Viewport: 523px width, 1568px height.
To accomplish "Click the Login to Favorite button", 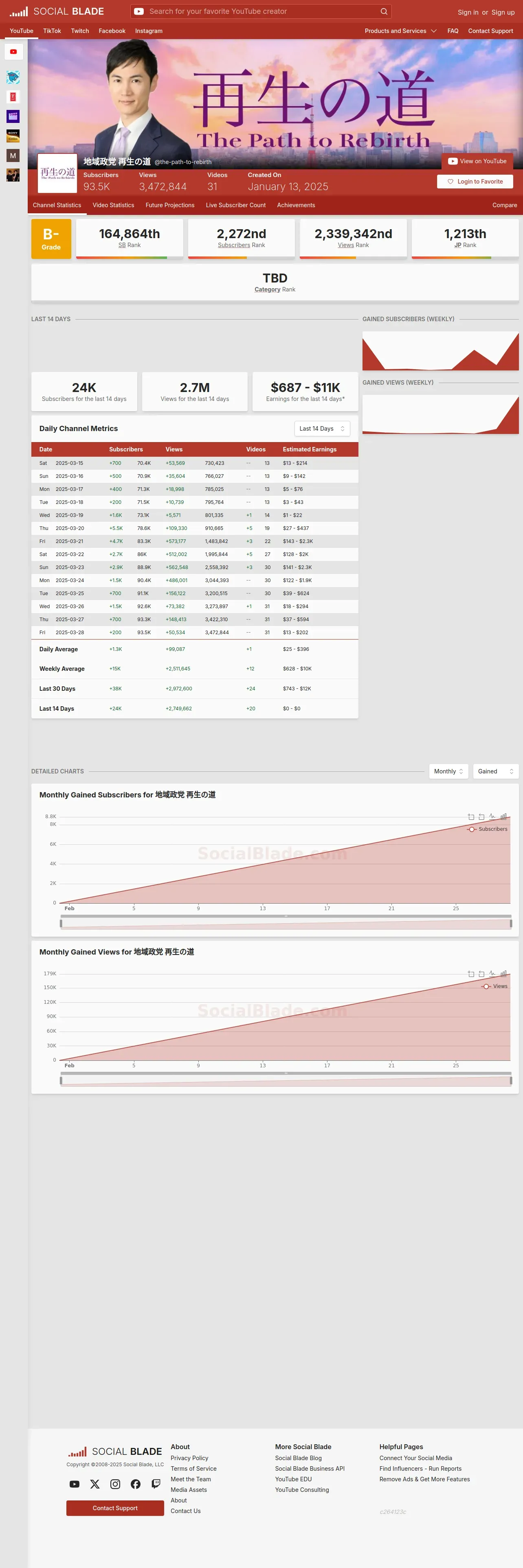I will (475, 182).
